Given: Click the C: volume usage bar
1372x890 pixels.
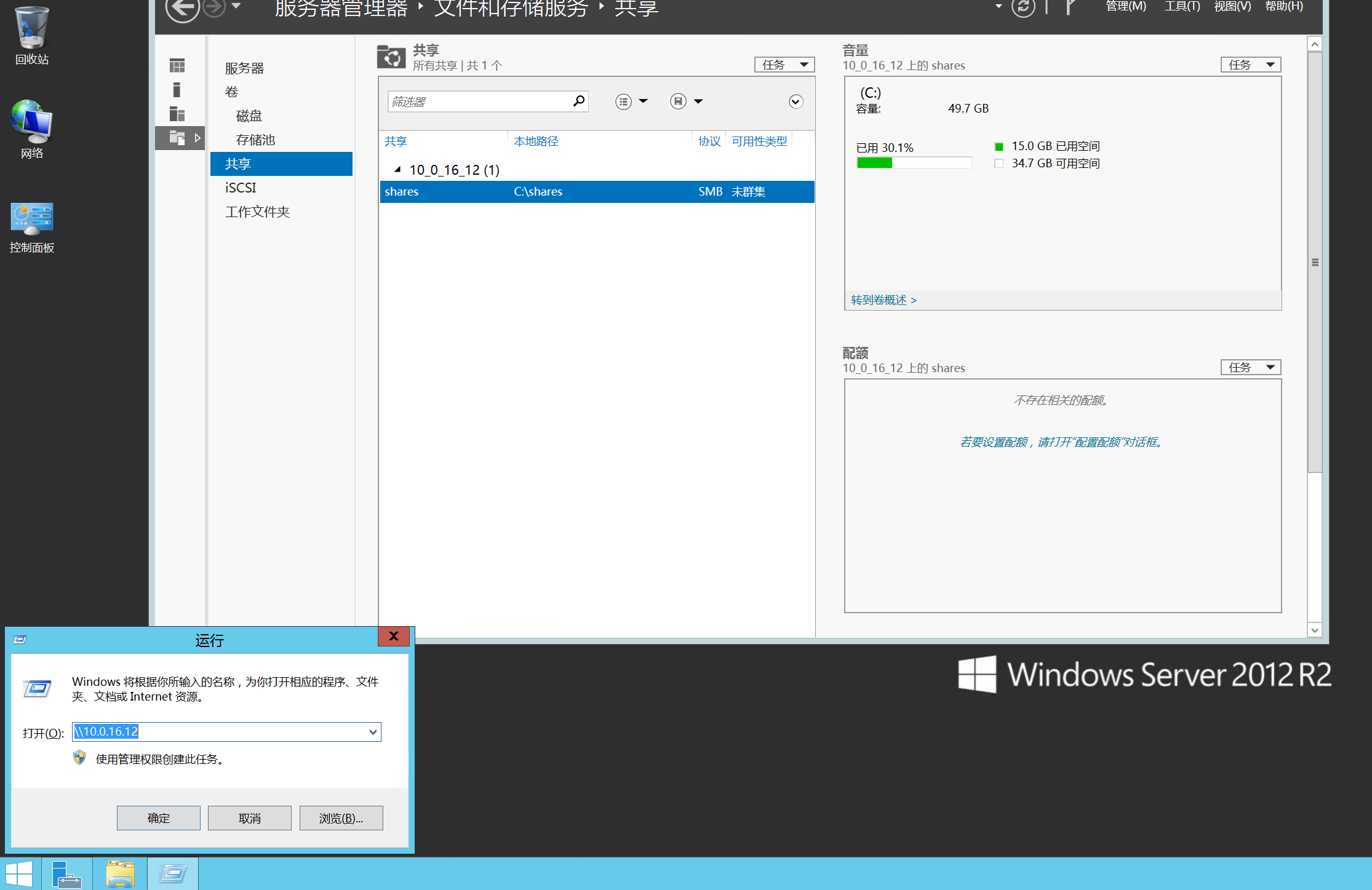Looking at the screenshot, I should pyautogui.click(x=914, y=162).
